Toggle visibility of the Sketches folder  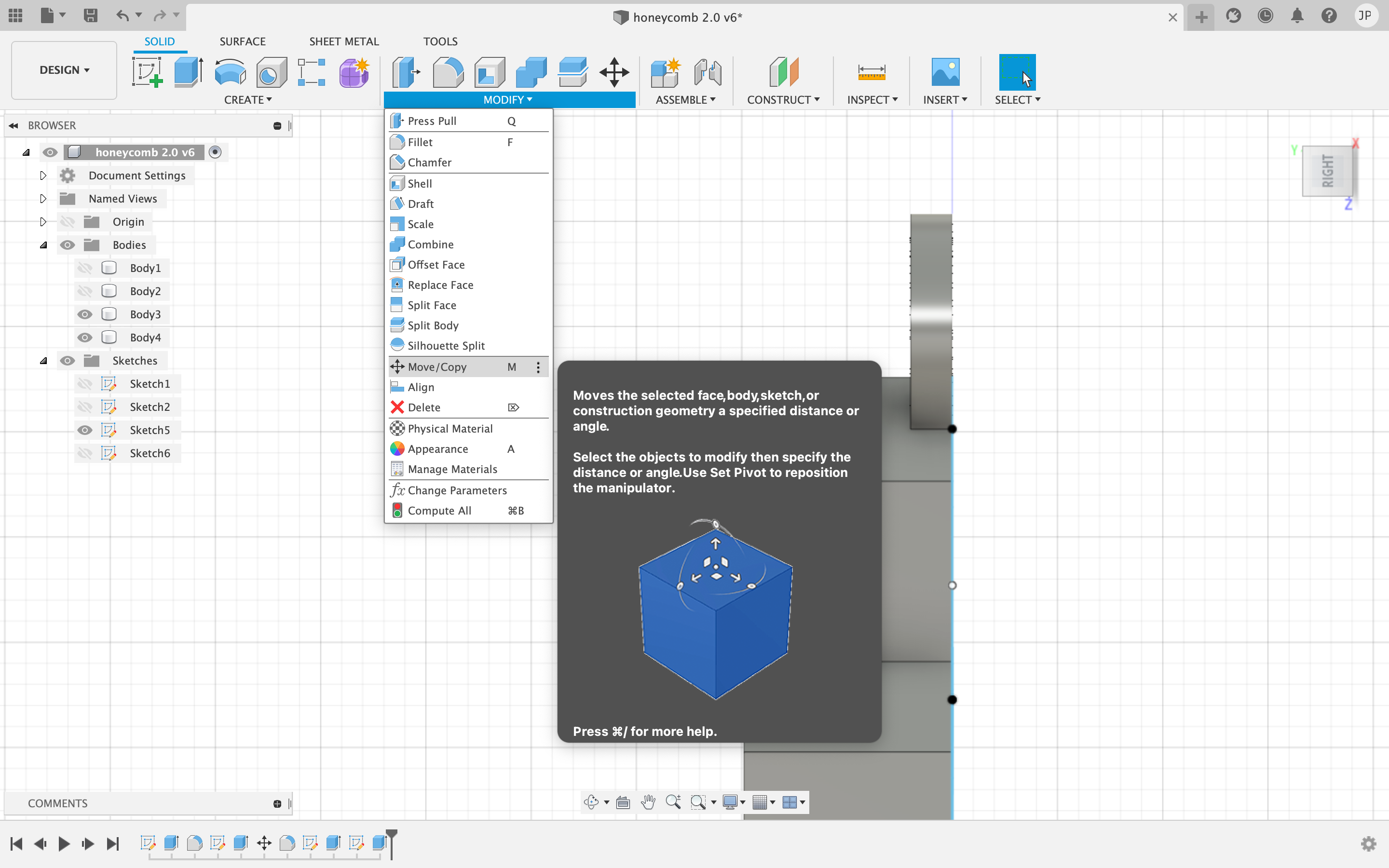67,361
